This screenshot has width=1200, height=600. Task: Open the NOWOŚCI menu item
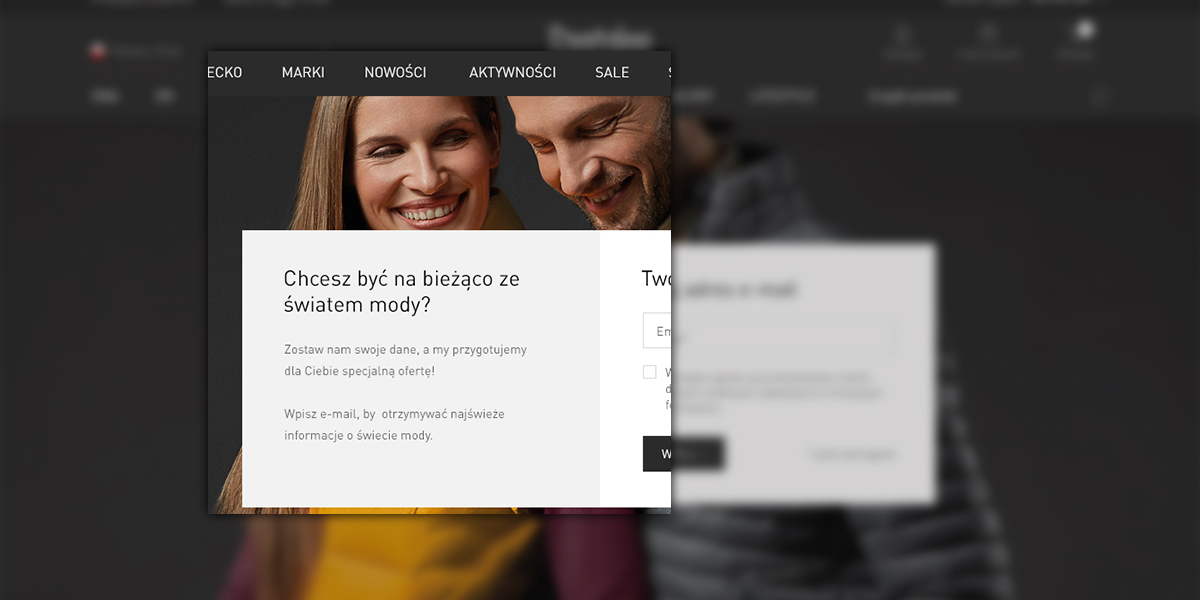pos(395,72)
